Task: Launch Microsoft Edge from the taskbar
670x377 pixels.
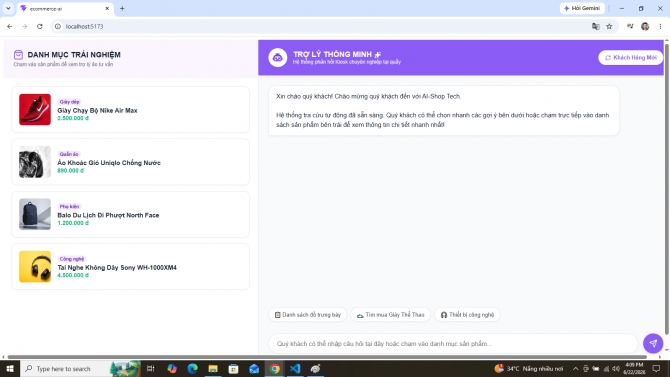Action: pyautogui.click(x=192, y=368)
